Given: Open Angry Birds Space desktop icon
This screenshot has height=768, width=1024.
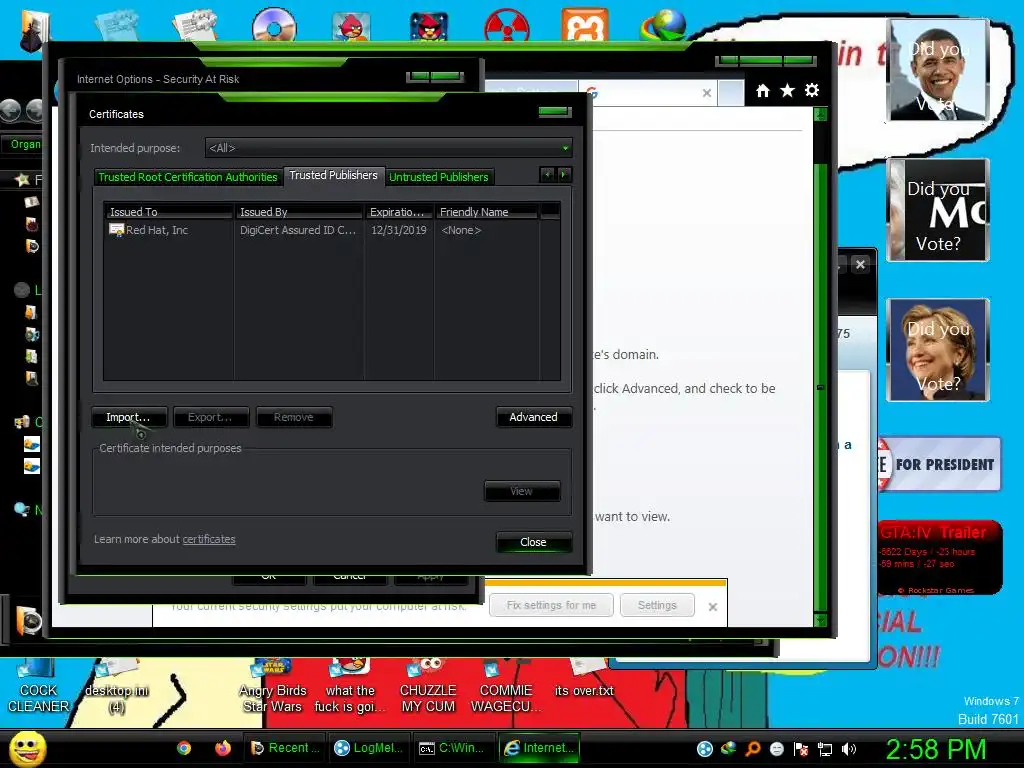Looking at the screenshot, I should 429,27.
